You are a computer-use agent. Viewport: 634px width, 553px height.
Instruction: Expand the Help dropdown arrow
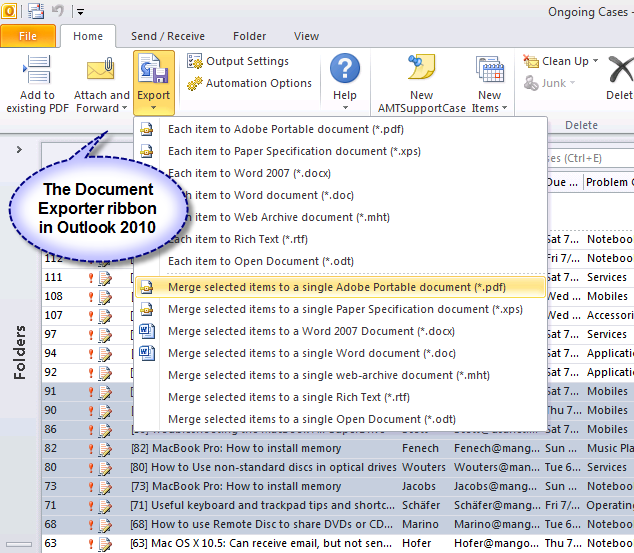345,108
